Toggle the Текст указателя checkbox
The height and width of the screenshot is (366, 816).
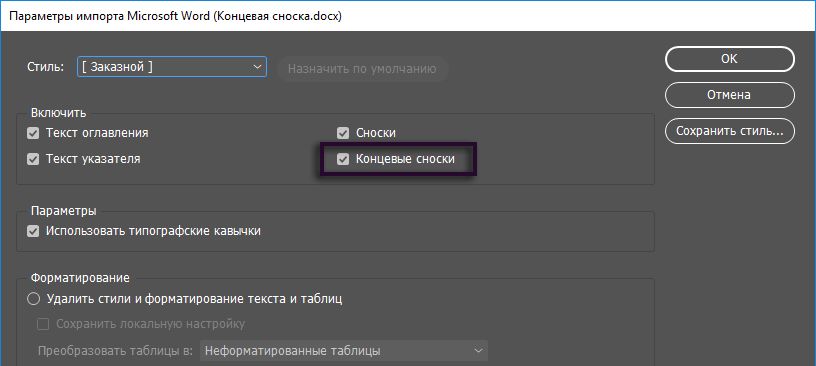point(34,159)
